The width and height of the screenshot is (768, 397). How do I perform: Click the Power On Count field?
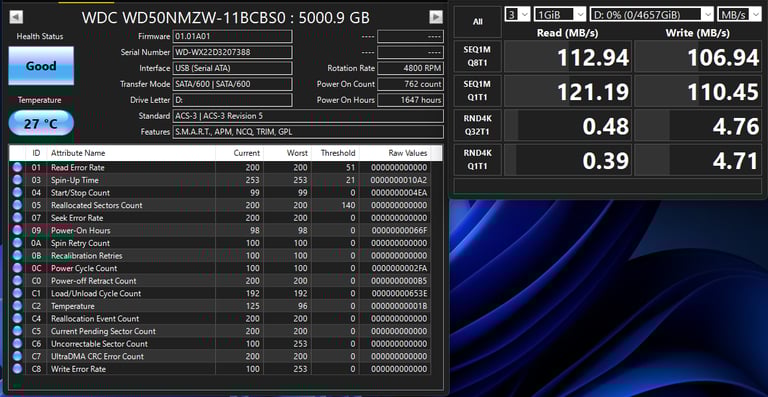[410, 84]
